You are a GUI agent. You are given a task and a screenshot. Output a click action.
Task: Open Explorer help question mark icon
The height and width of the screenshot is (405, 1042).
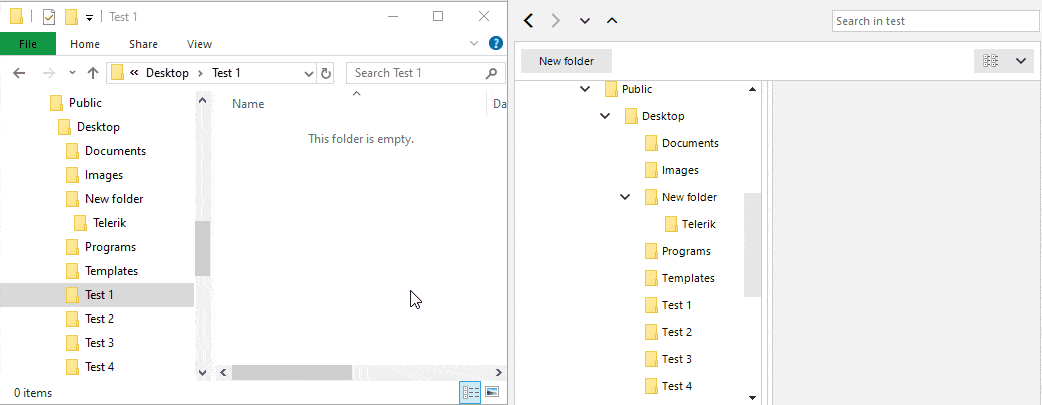click(x=496, y=44)
